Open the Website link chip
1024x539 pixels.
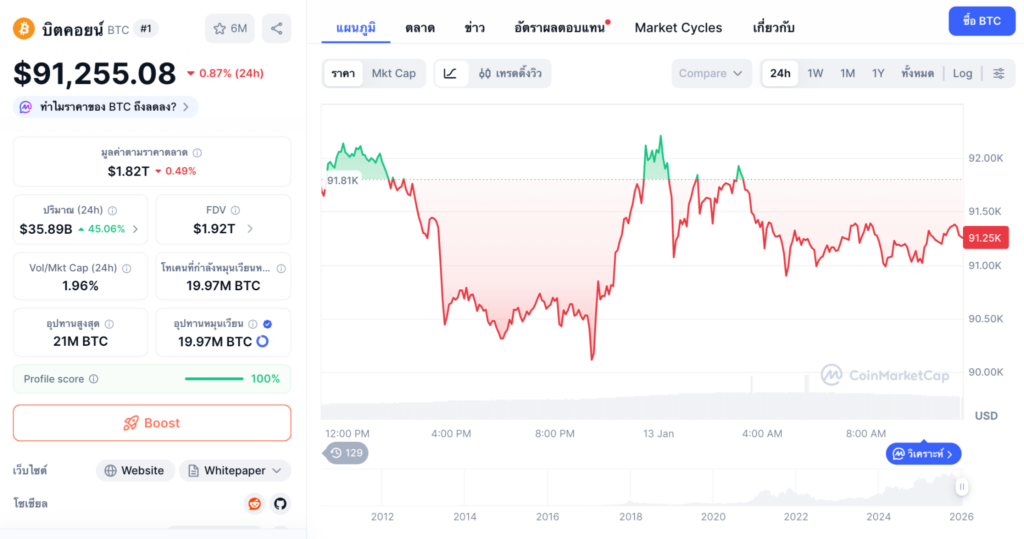[134, 470]
